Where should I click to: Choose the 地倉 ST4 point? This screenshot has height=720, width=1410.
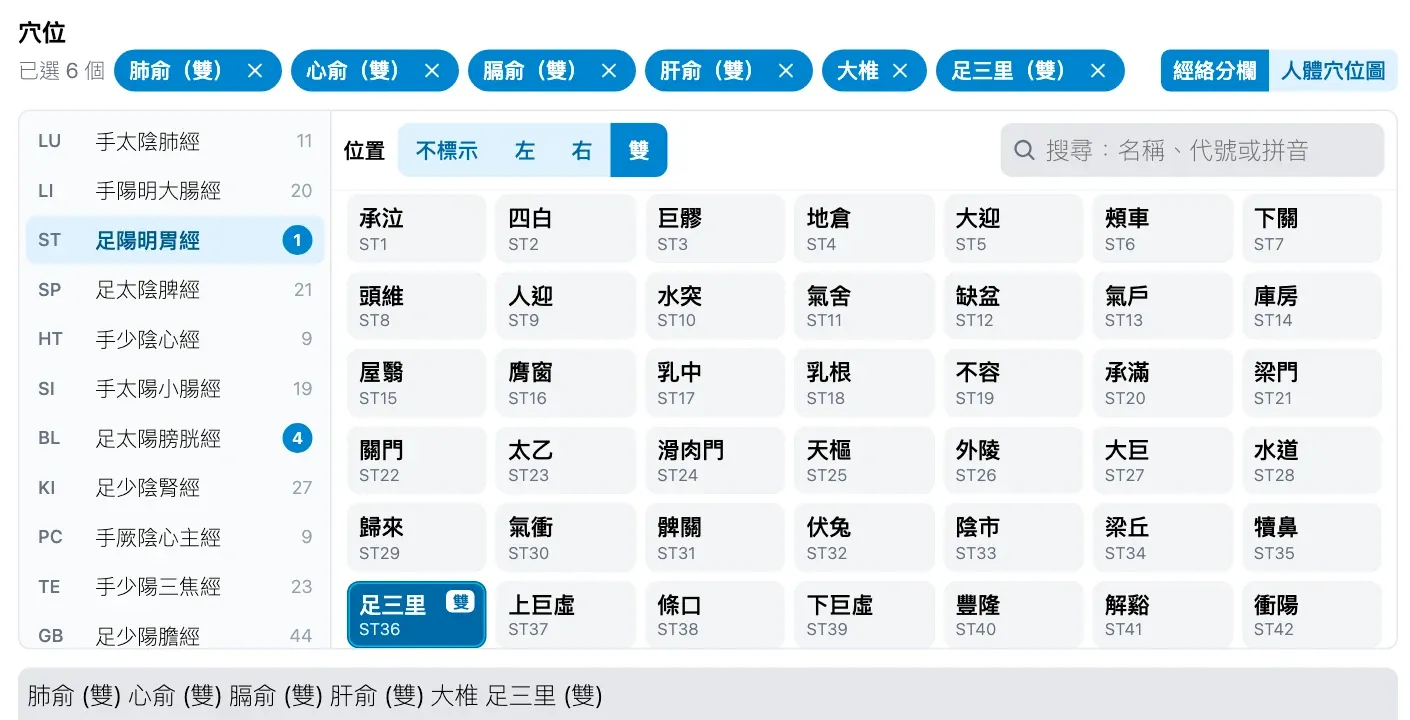pyautogui.click(x=864, y=229)
